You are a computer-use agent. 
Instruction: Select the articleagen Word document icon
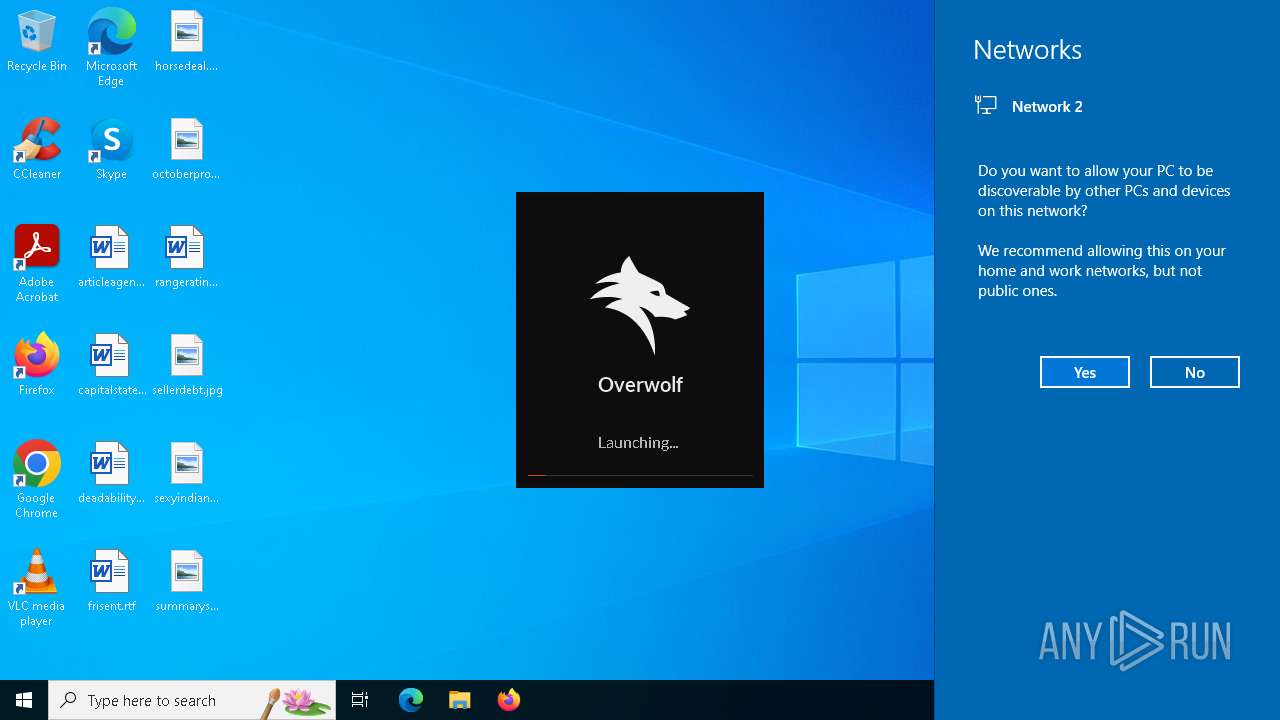coord(111,258)
